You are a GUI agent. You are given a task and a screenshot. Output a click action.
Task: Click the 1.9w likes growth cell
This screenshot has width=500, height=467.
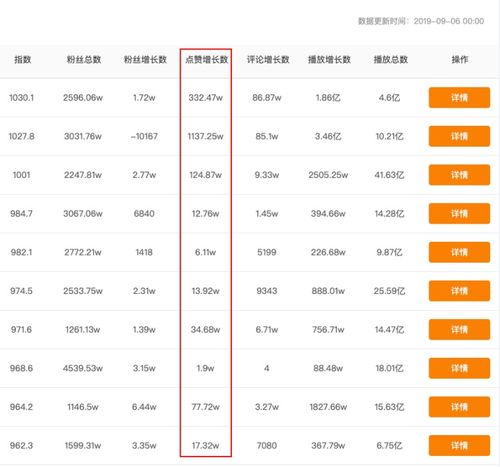pos(205,368)
